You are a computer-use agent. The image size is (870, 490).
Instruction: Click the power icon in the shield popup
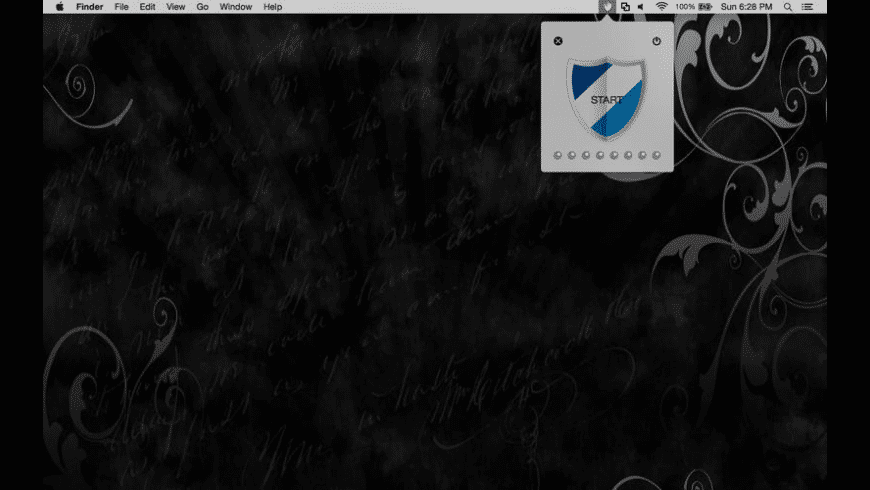coord(656,41)
